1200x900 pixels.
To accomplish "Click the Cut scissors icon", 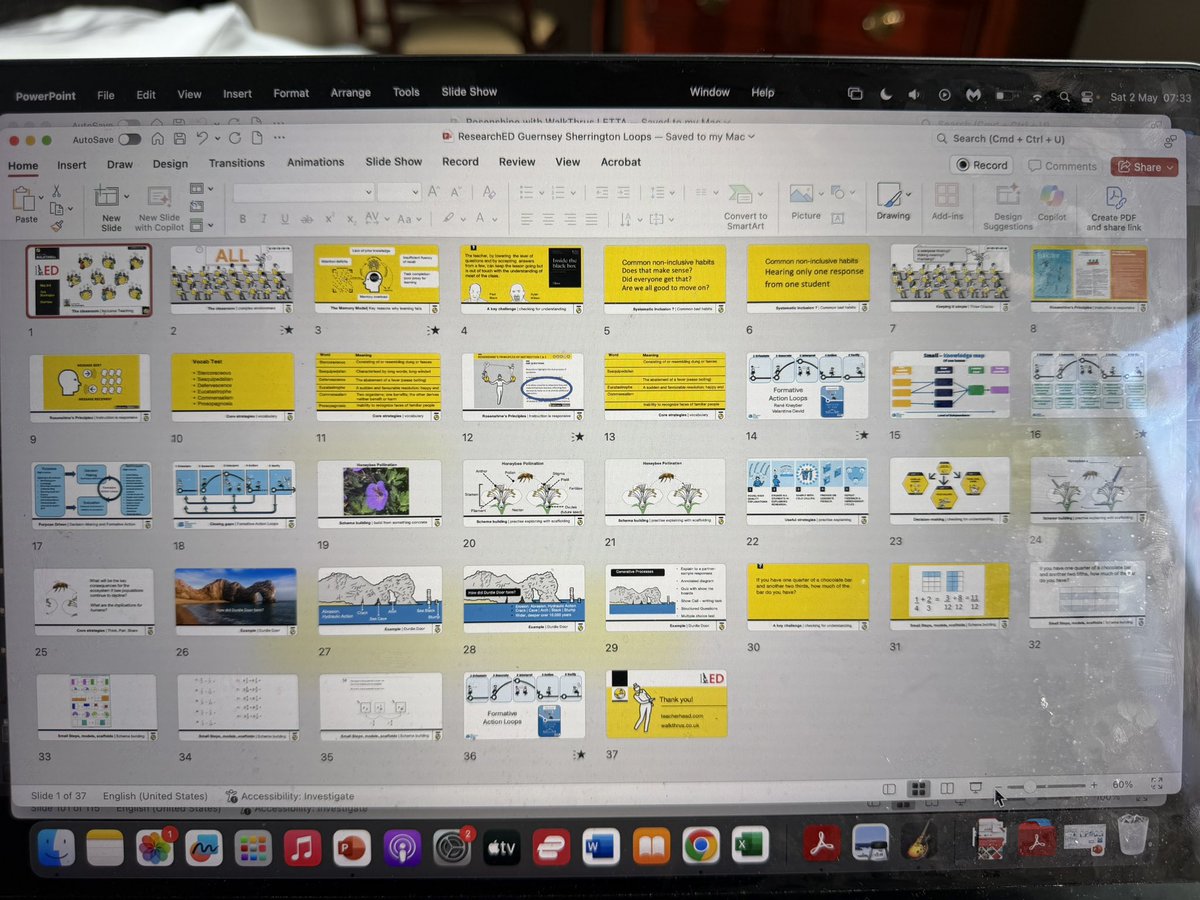I will tap(57, 190).
